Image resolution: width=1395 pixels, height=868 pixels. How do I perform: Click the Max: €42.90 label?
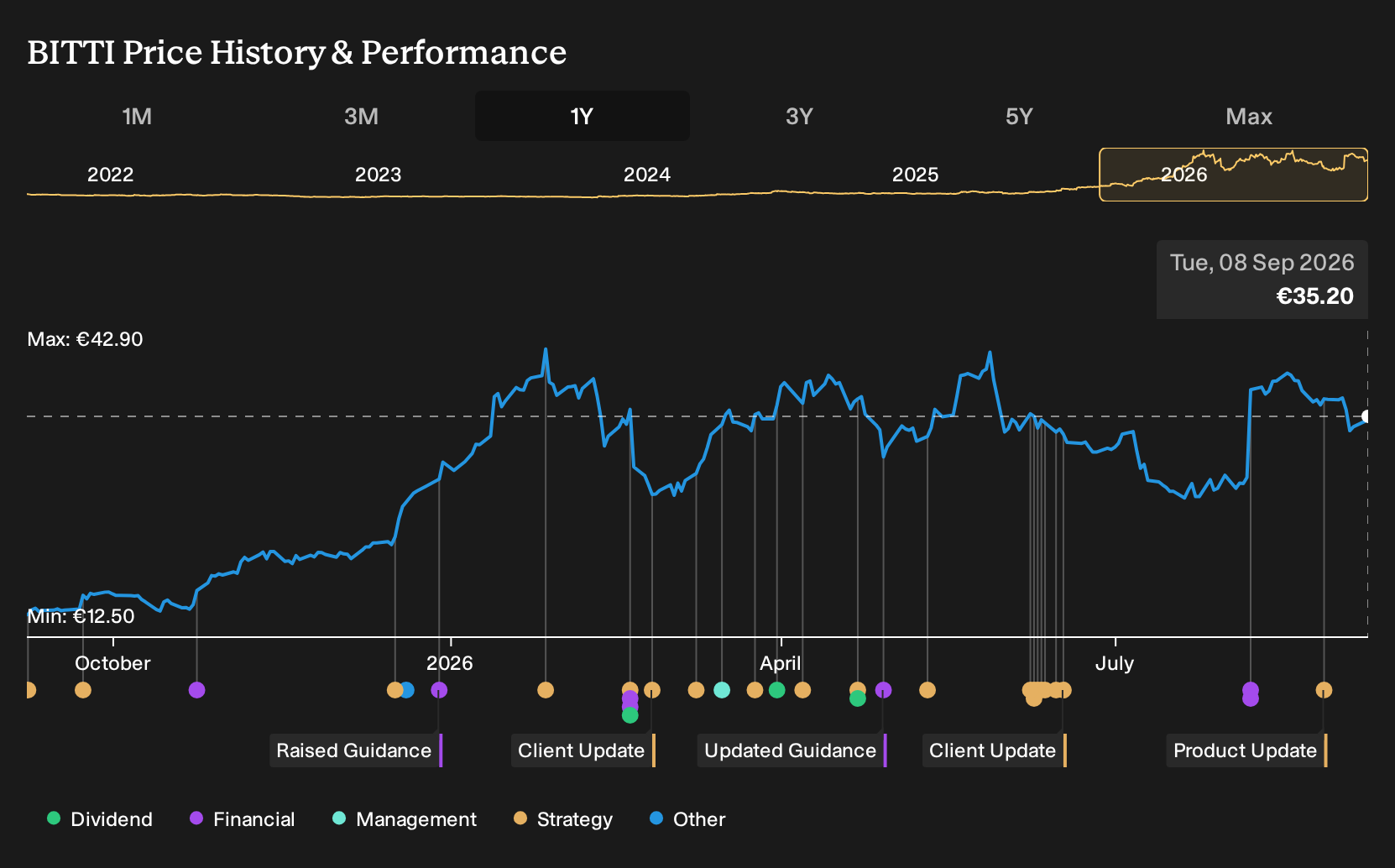85,339
